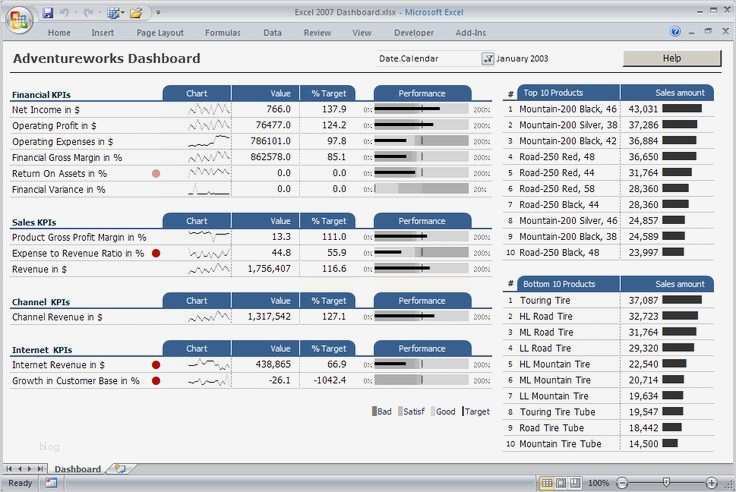Click the Sales KPIs Performance header
The image size is (736, 492).
point(422,221)
